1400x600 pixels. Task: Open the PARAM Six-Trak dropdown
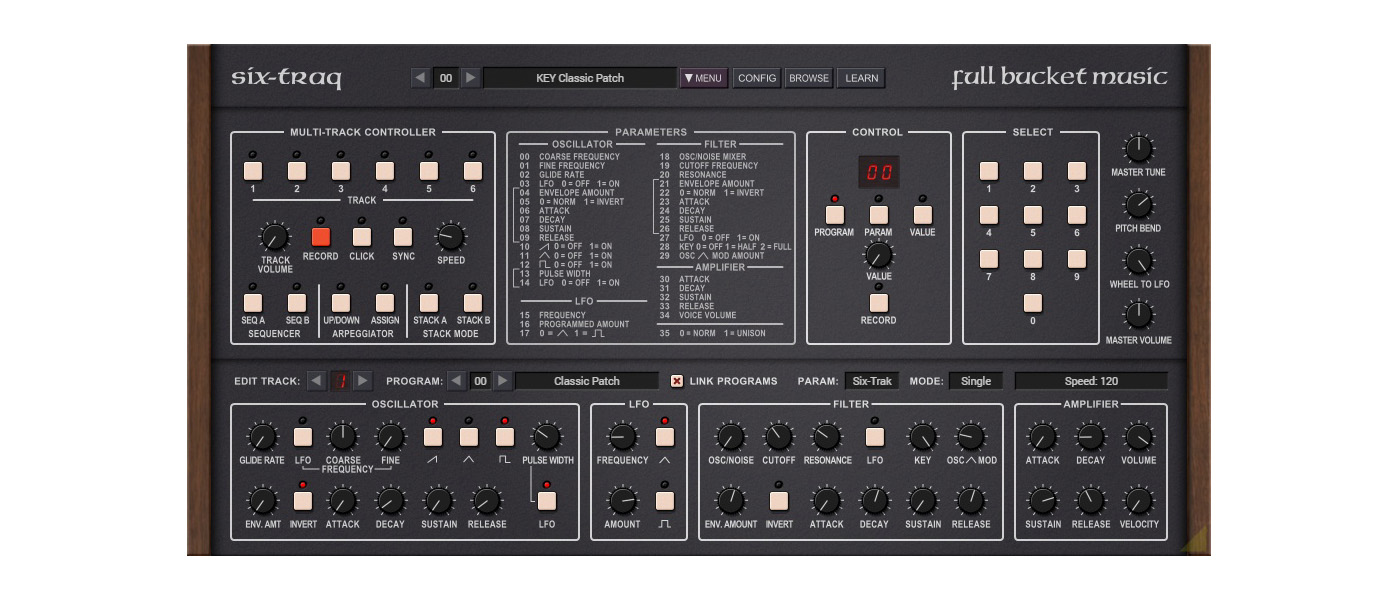pyautogui.click(x=872, y=381)
